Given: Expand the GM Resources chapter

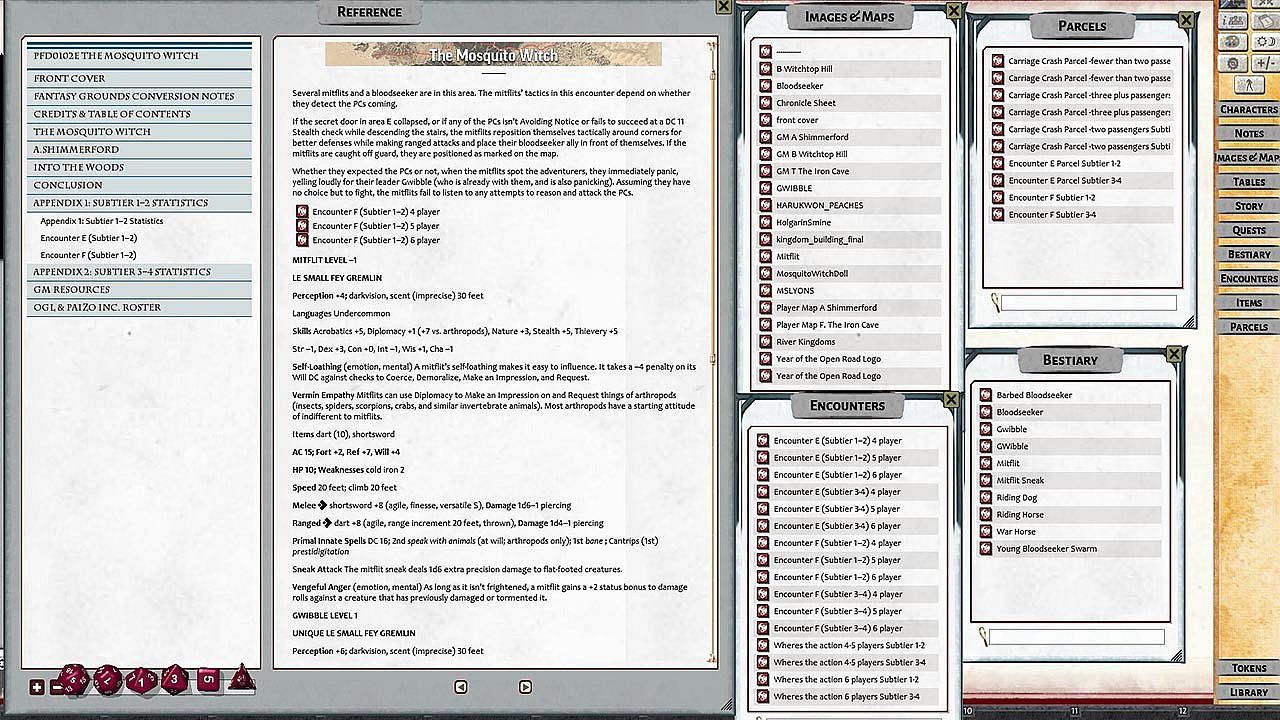Looking at the screenshot, I should click(x=139, y=290).
